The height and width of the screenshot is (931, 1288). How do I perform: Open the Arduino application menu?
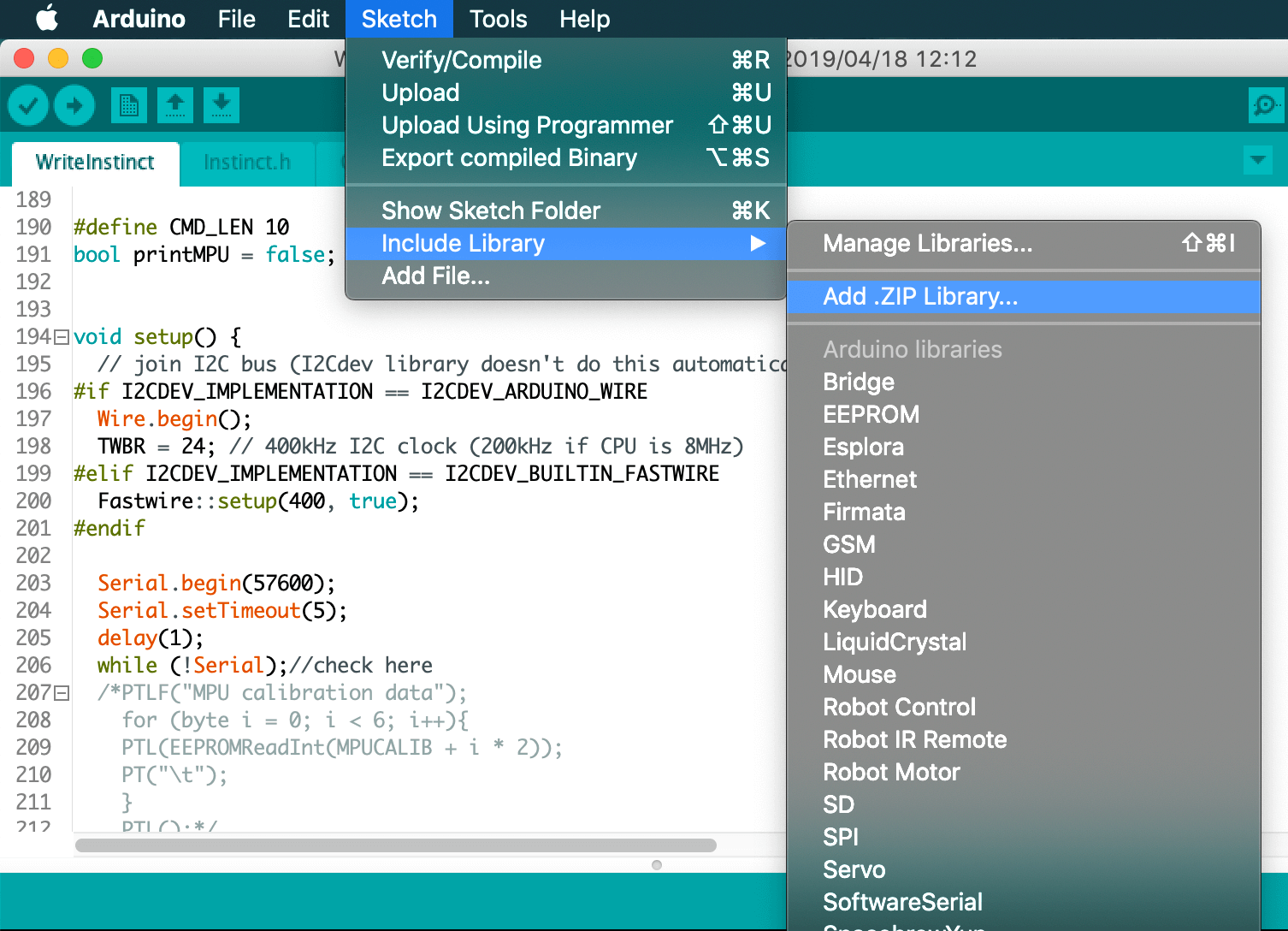click(139, 19)
